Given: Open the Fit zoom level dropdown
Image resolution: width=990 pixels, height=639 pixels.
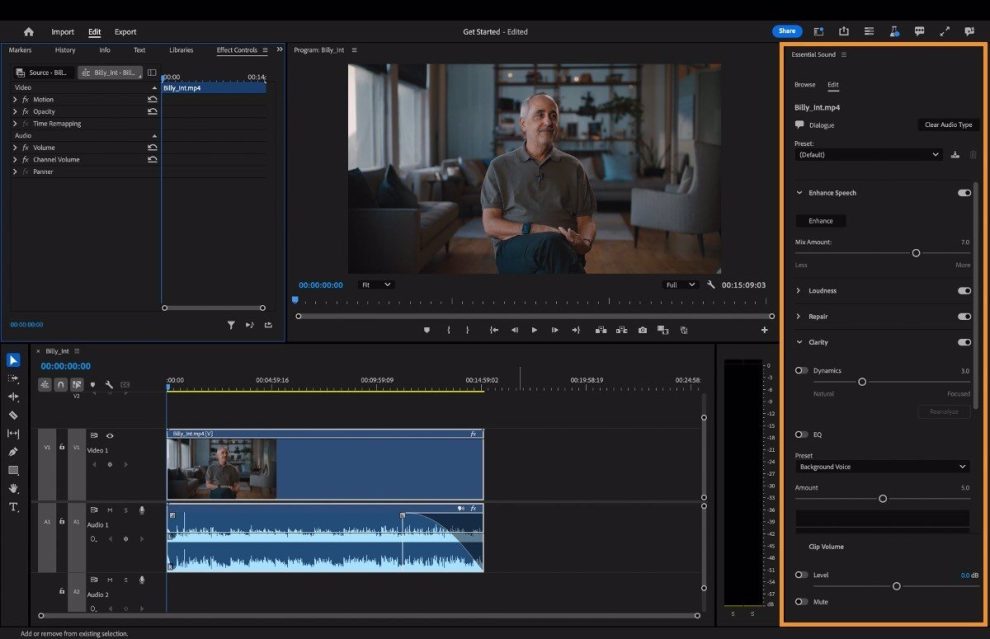Looking at the screenshot, I should coord(376,285).
